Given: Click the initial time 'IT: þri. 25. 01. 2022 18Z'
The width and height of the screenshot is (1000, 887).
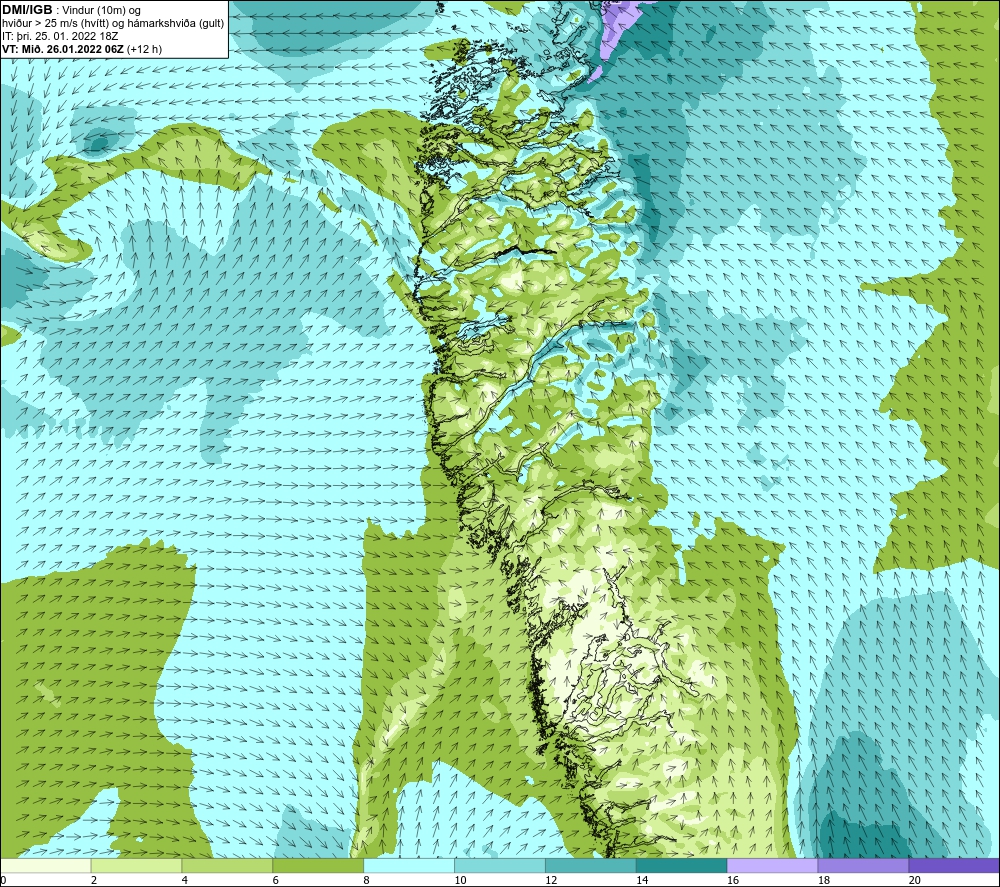Looking at the screenshot, I should pyautogui.click(x=60, y=36).
